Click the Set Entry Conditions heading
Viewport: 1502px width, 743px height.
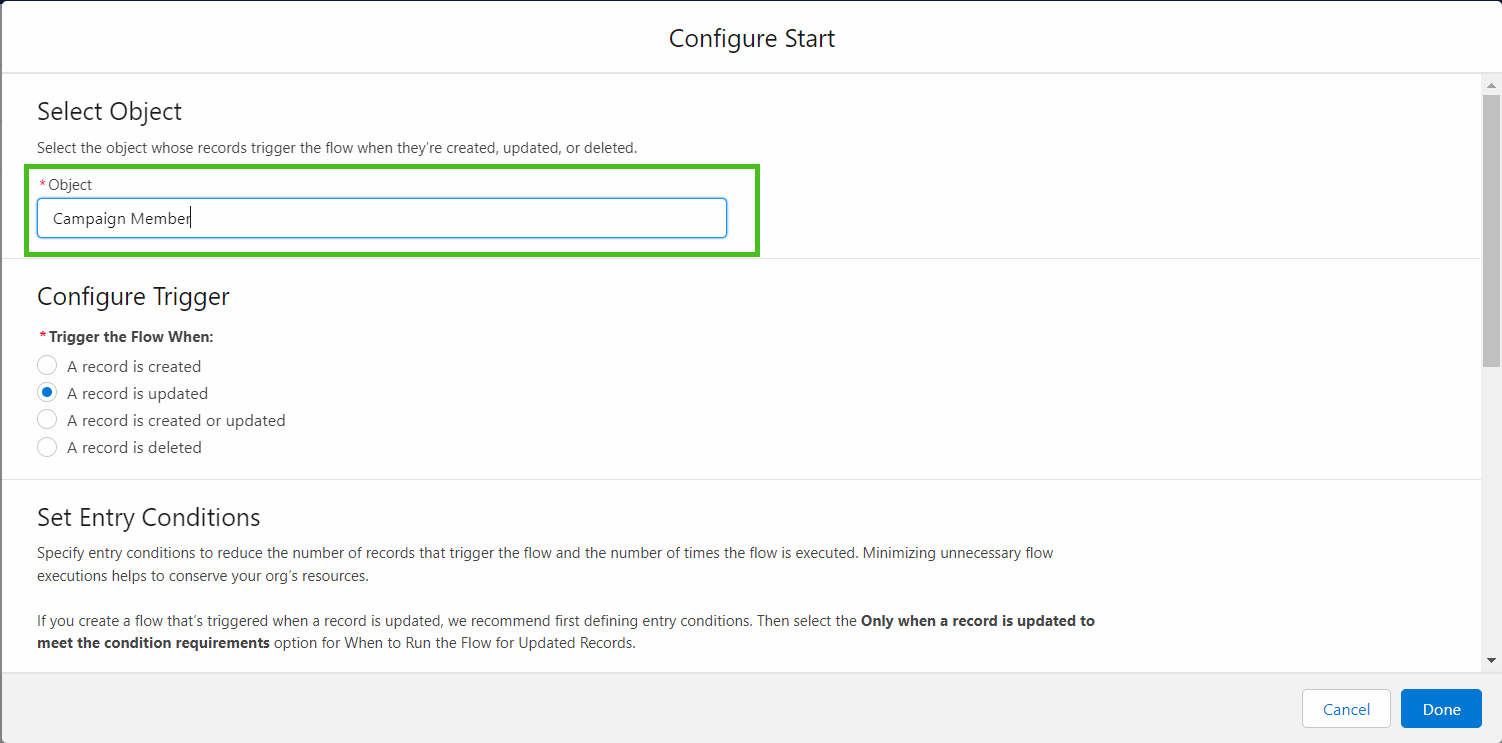(148, 517)
